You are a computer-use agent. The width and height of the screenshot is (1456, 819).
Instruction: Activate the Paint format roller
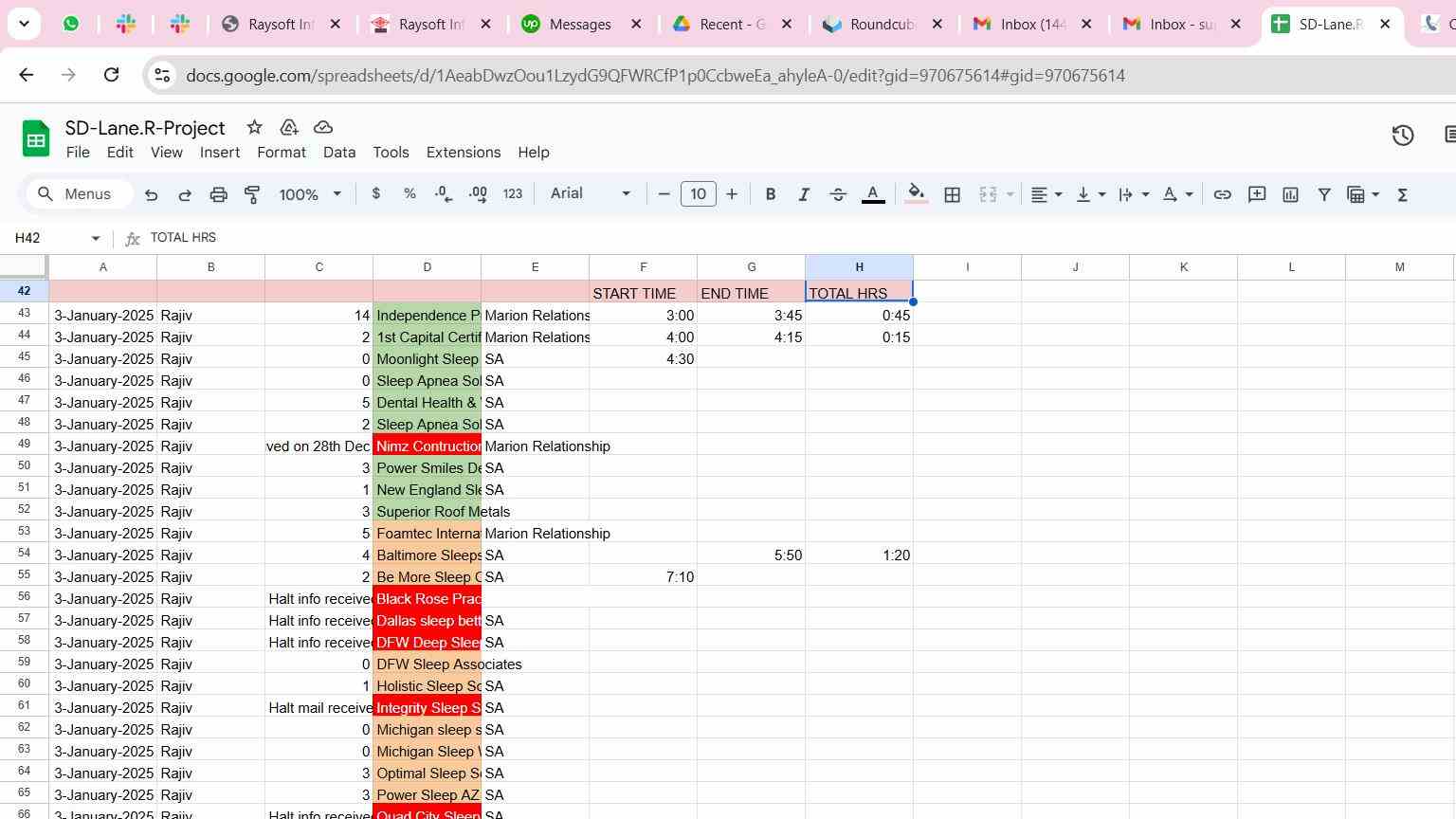tap(252, 194)
